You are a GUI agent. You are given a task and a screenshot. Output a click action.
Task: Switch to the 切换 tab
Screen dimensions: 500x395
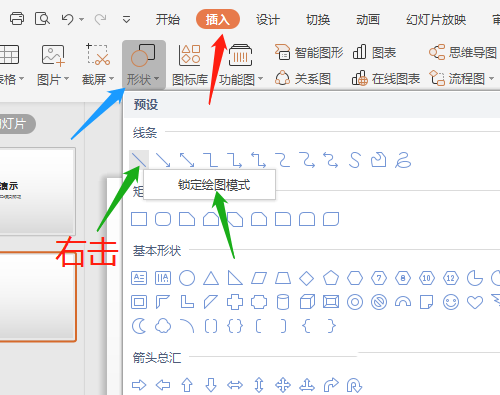pos(318,20)
